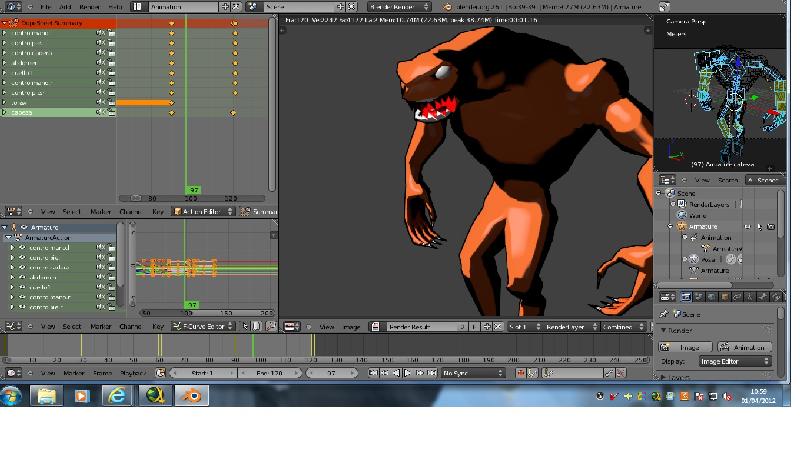Open the Display Image Editor dropdown
The height and width of the screenshot is (452, 800).
coord(735,361)
